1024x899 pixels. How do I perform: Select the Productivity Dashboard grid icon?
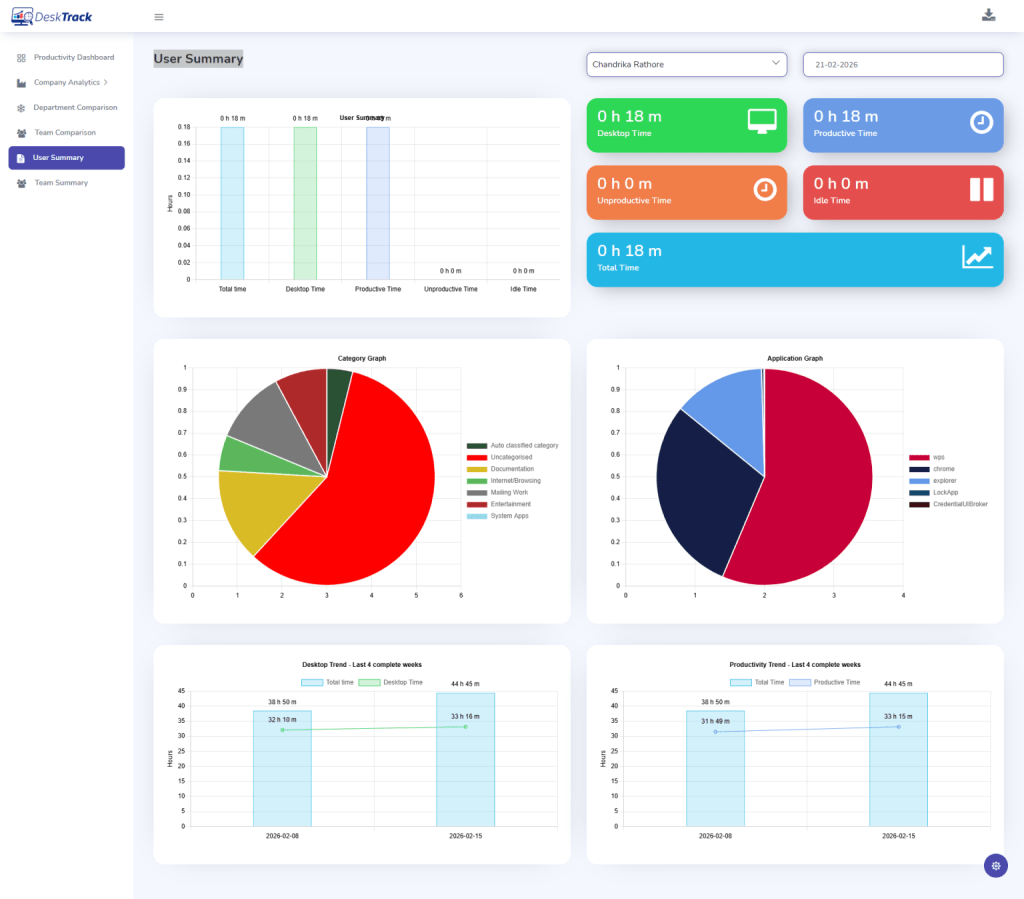[21, 57]
